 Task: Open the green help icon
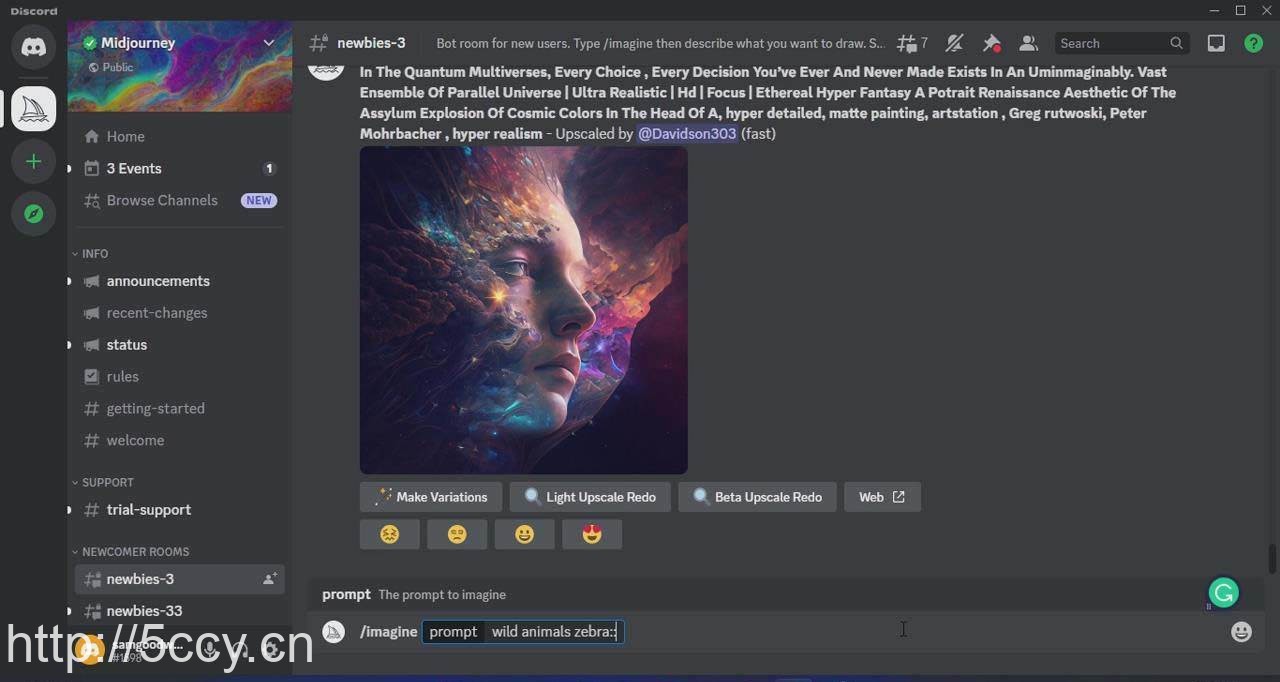[x=1253, y=43]
